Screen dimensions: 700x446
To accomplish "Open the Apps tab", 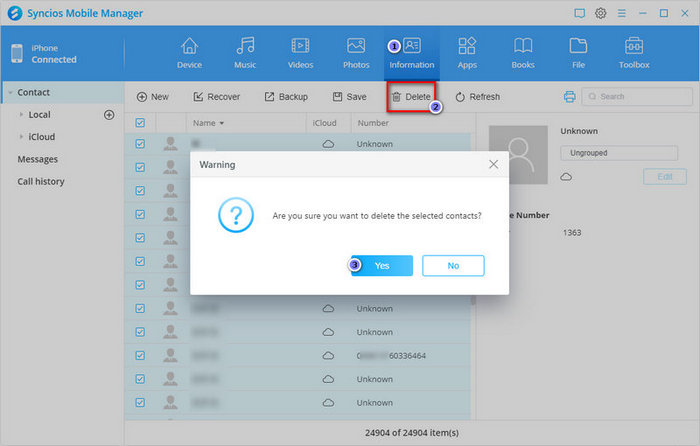I will click(467, 53).
